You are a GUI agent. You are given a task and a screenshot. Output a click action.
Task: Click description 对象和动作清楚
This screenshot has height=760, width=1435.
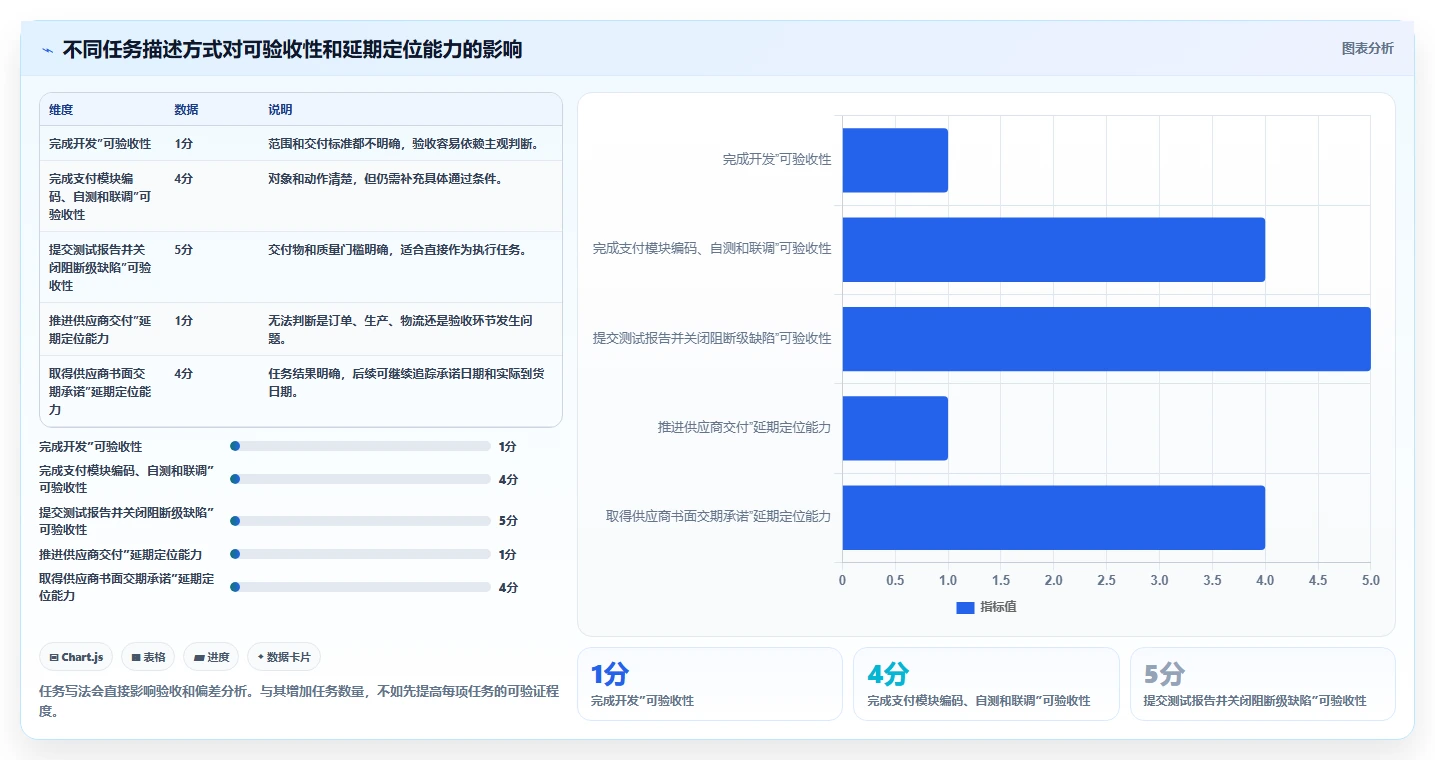tap(385, 178)
